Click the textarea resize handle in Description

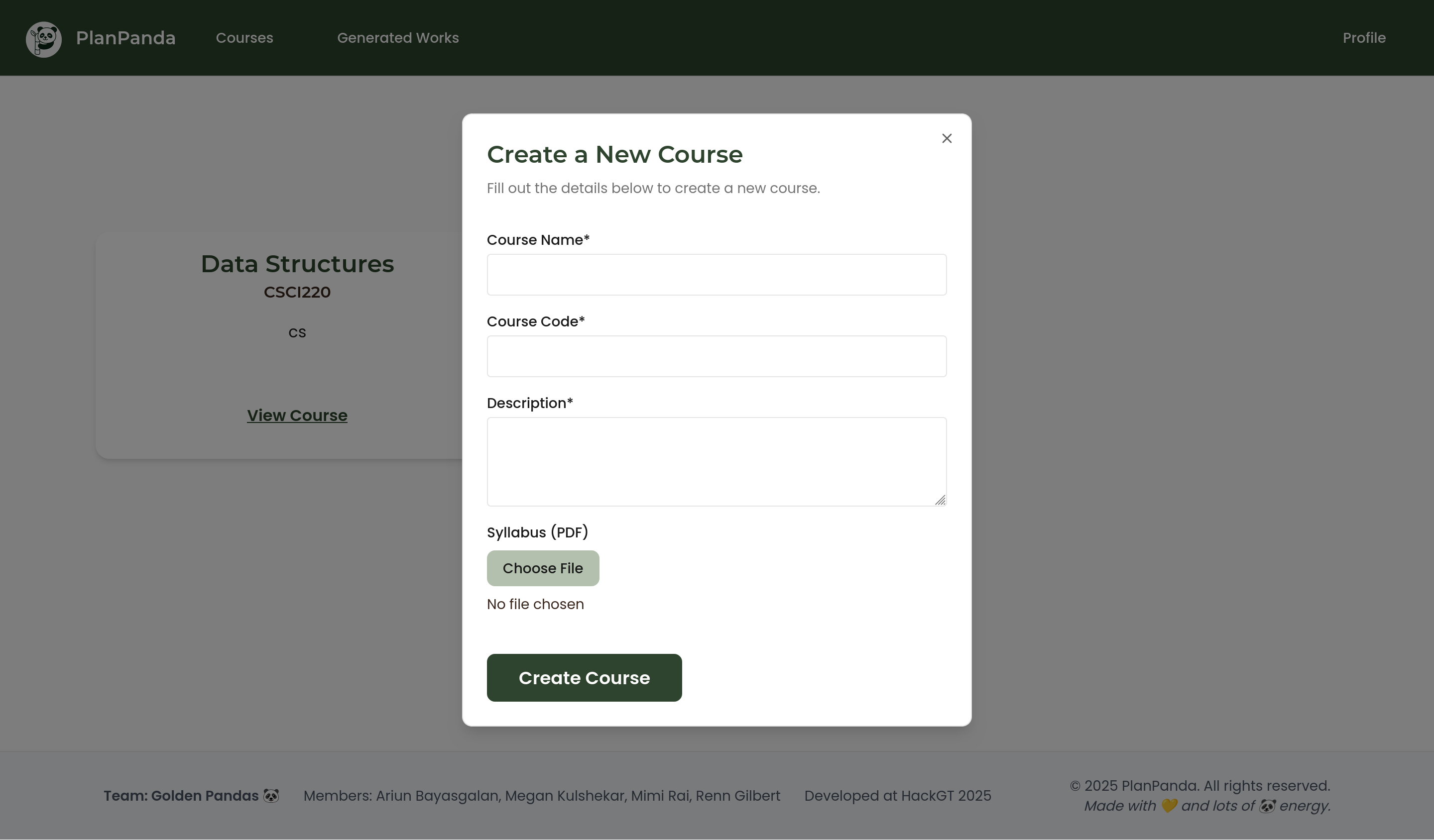(x=940, y=500)
